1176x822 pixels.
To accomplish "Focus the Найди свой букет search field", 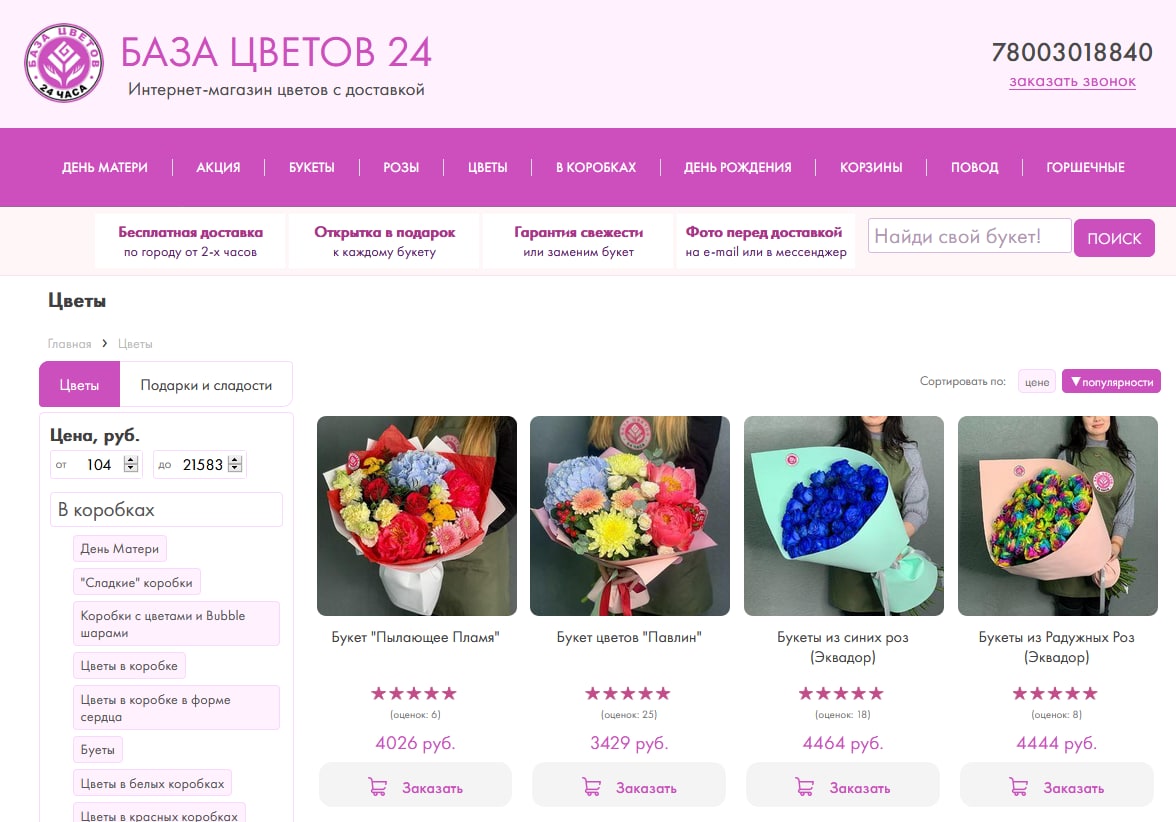I will [970, 236].
